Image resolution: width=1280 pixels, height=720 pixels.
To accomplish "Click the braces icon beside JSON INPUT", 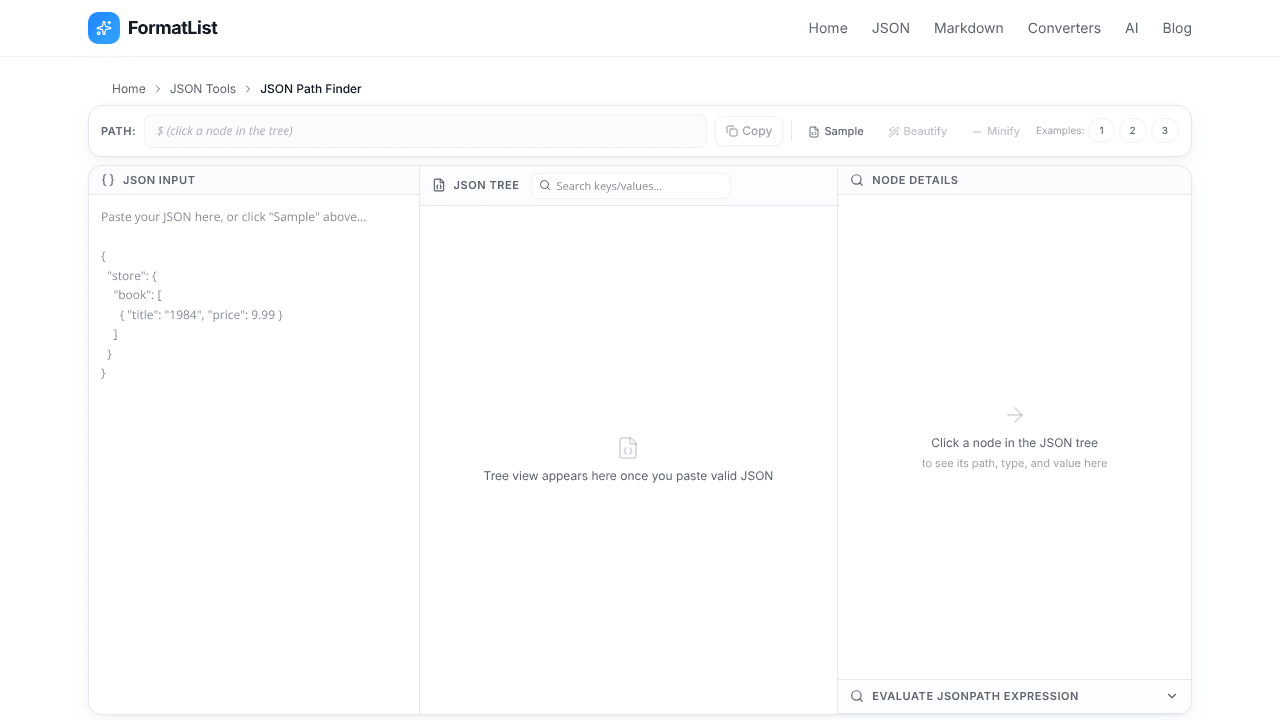I will pyautogui.click(x=108, y=180).
